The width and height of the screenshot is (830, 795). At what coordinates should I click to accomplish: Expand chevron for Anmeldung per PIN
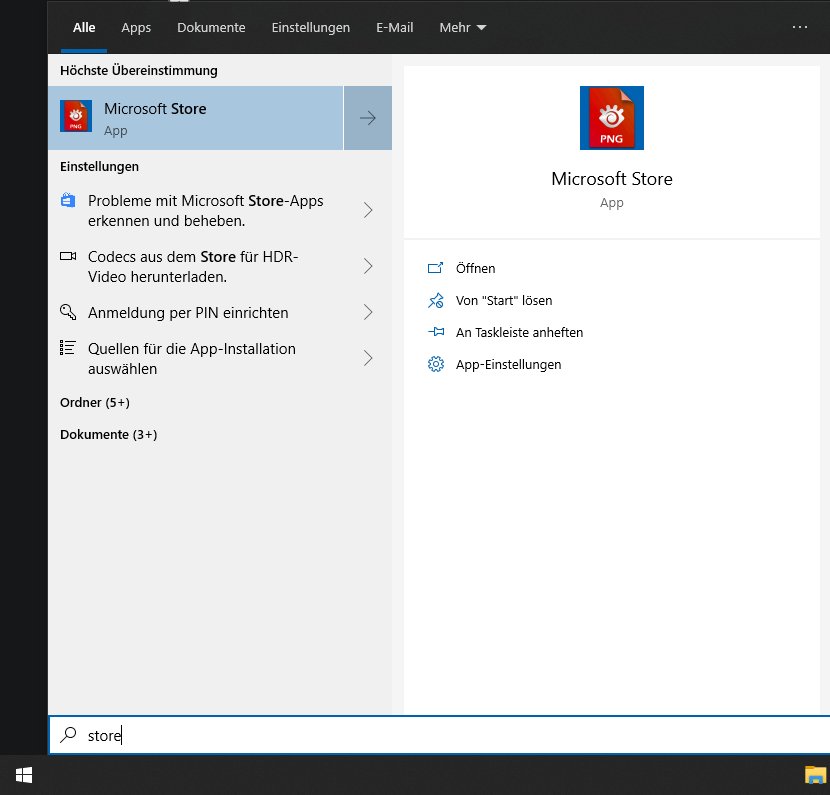click(368, 312)
